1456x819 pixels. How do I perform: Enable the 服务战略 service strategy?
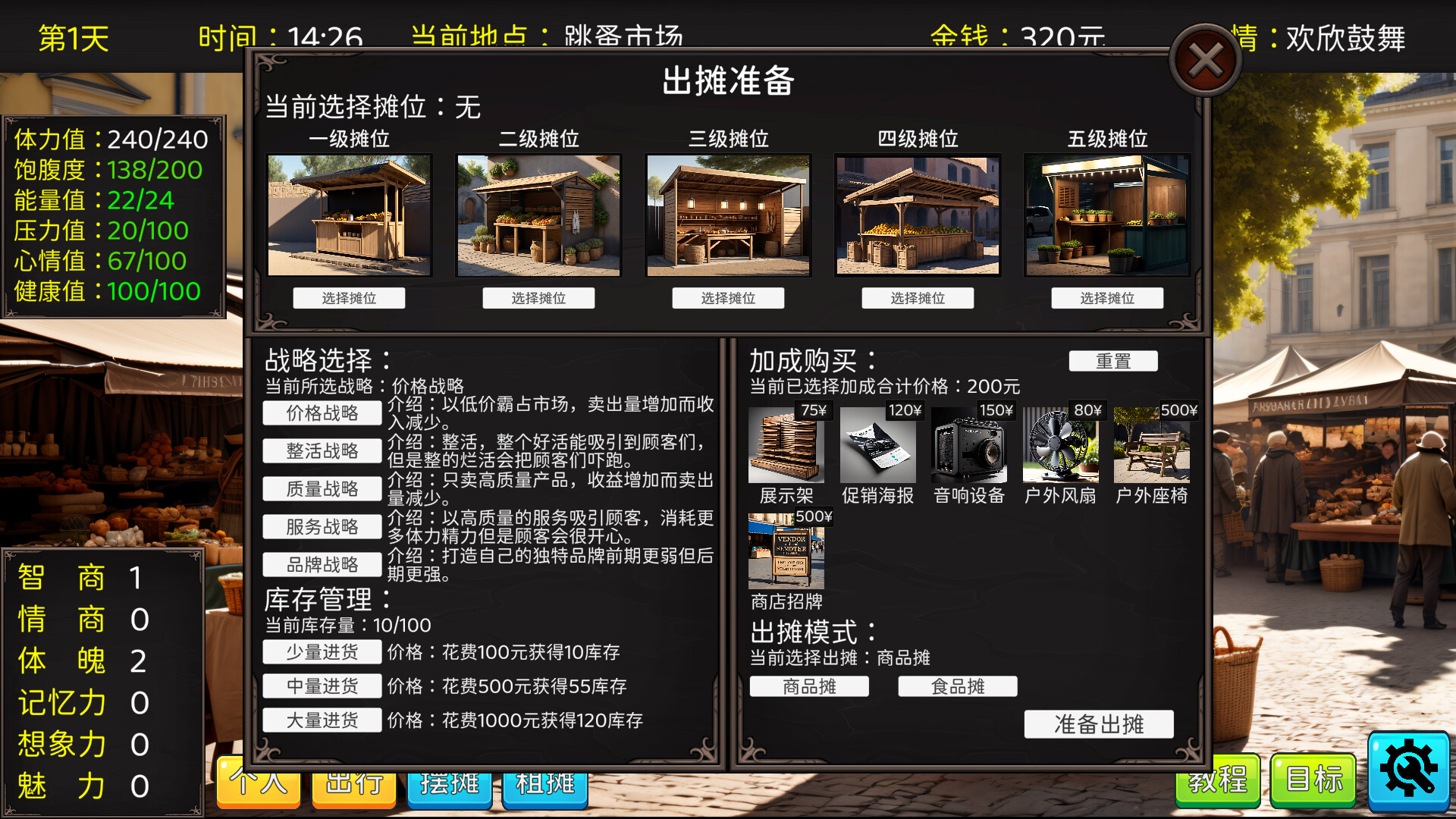pyautogui.click(x=322, y=526)
